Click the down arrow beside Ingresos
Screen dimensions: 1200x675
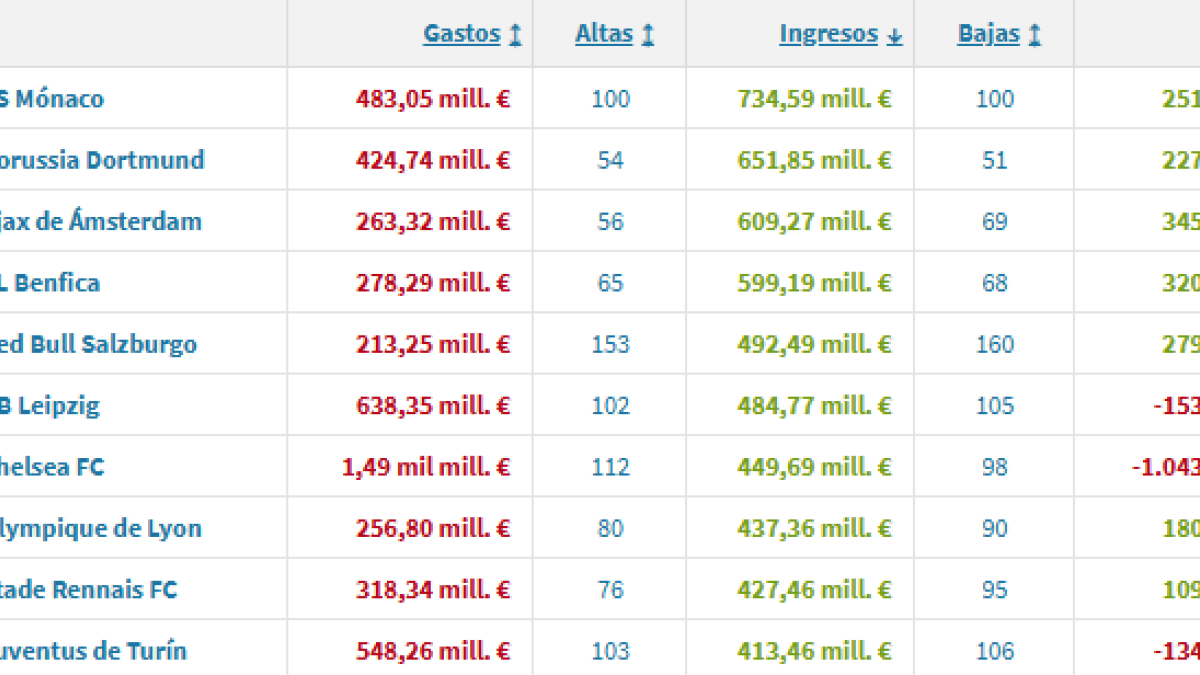[x=894, y=35]
